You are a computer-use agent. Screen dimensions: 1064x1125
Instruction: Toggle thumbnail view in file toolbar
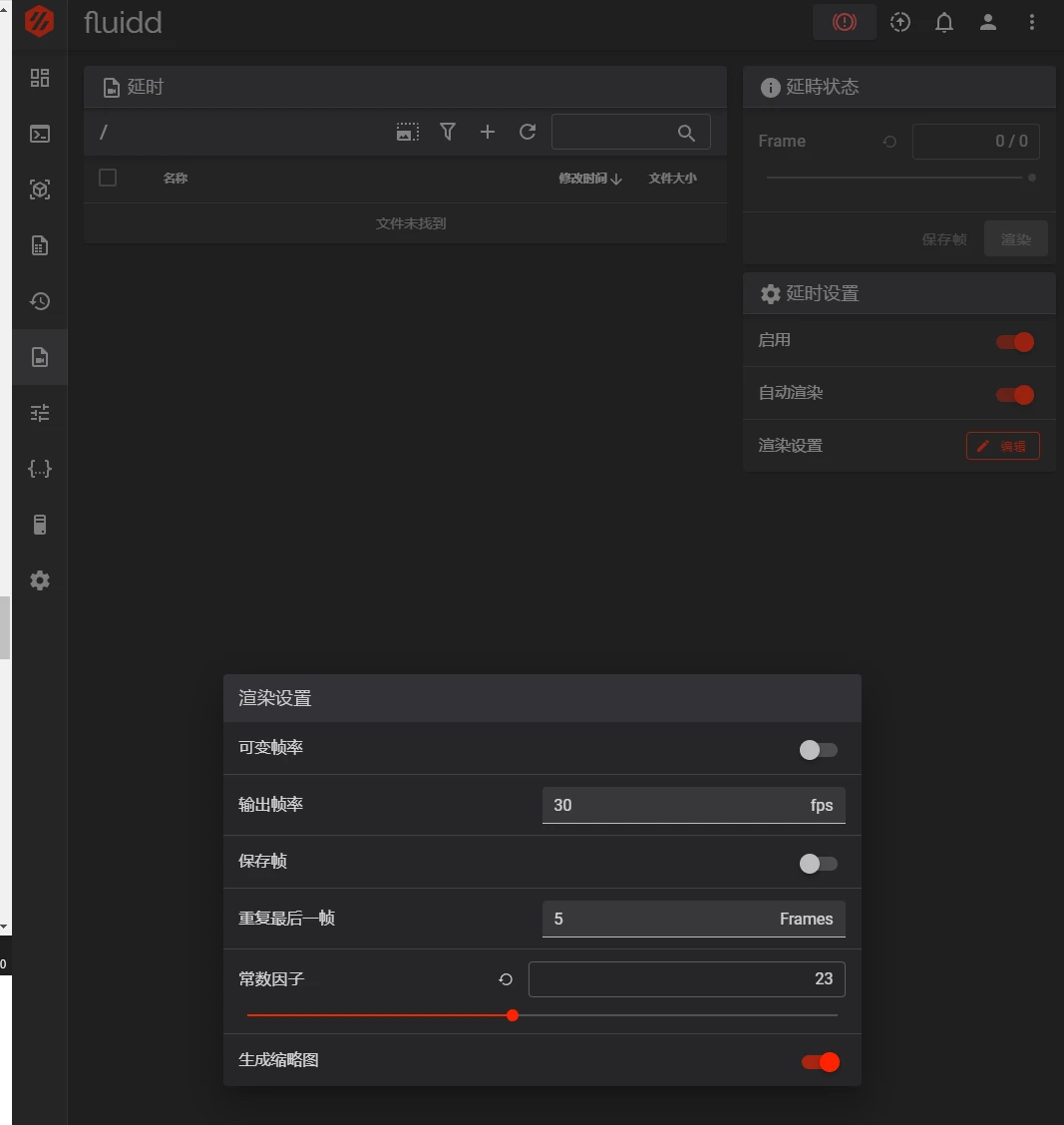click(x=408, y=132)
